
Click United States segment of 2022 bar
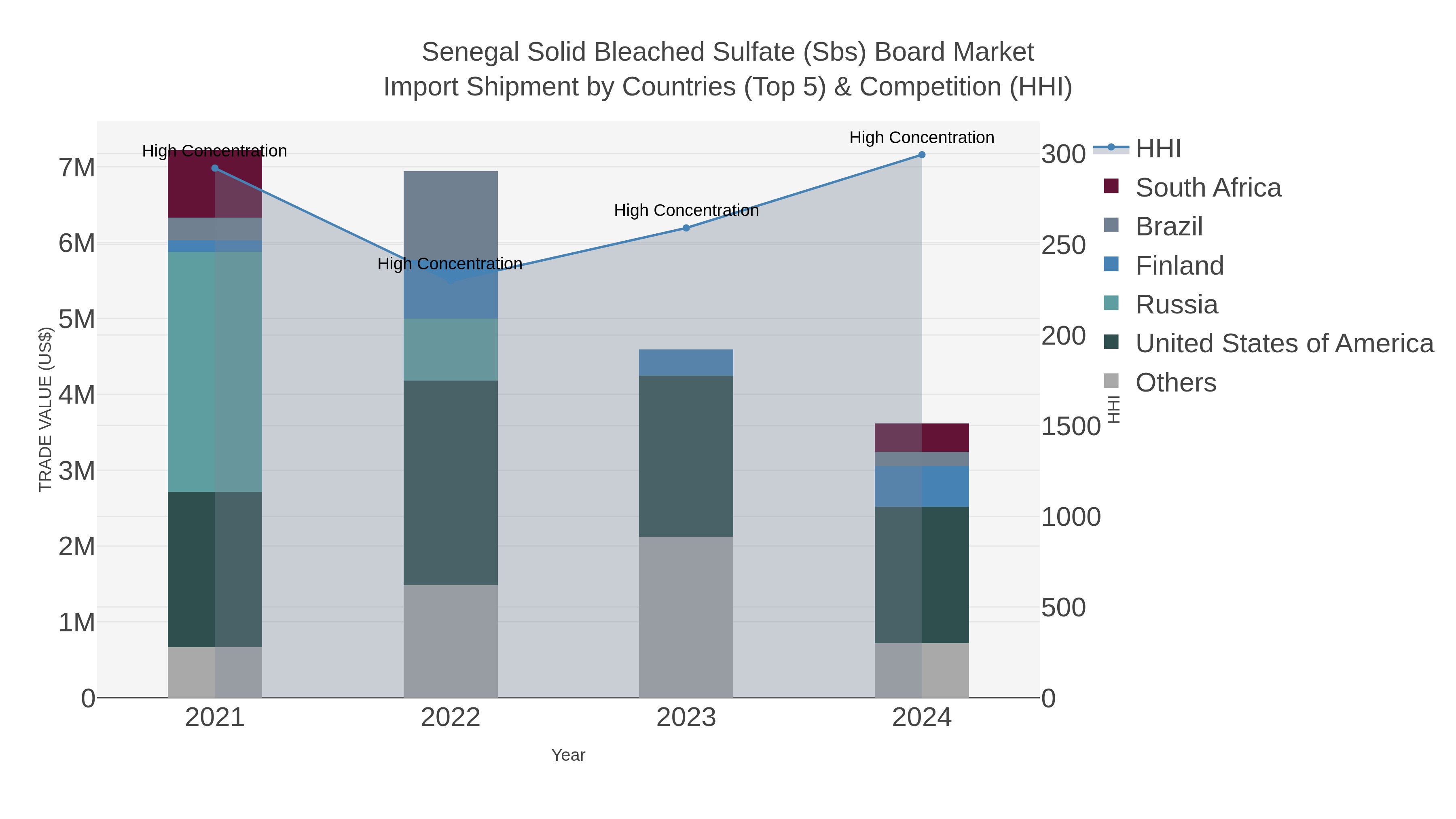coord(451,483)
